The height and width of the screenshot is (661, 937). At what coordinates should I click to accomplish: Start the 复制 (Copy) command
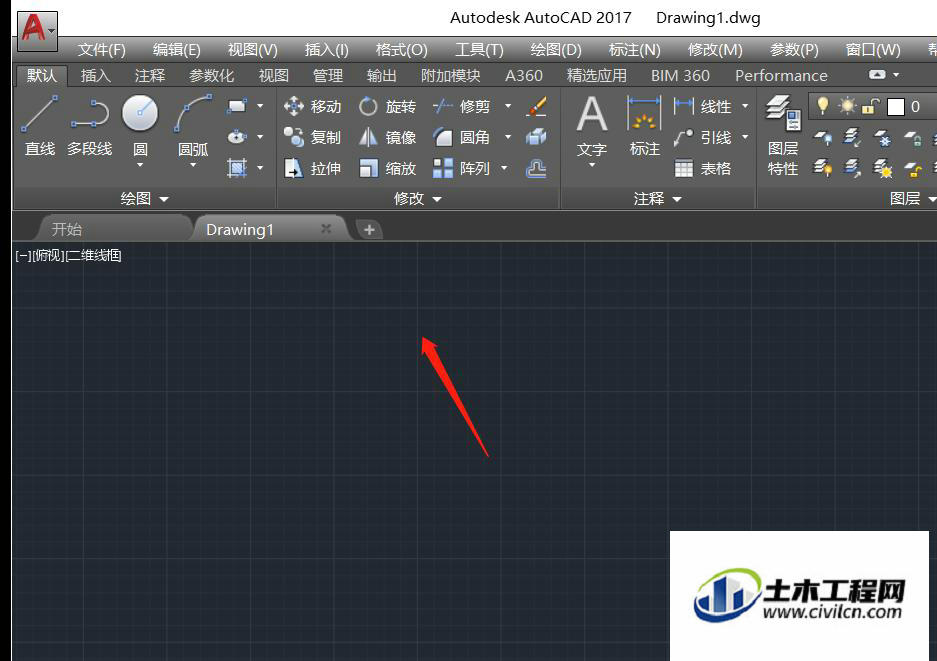pyautogui.click(x=312, y=137)
